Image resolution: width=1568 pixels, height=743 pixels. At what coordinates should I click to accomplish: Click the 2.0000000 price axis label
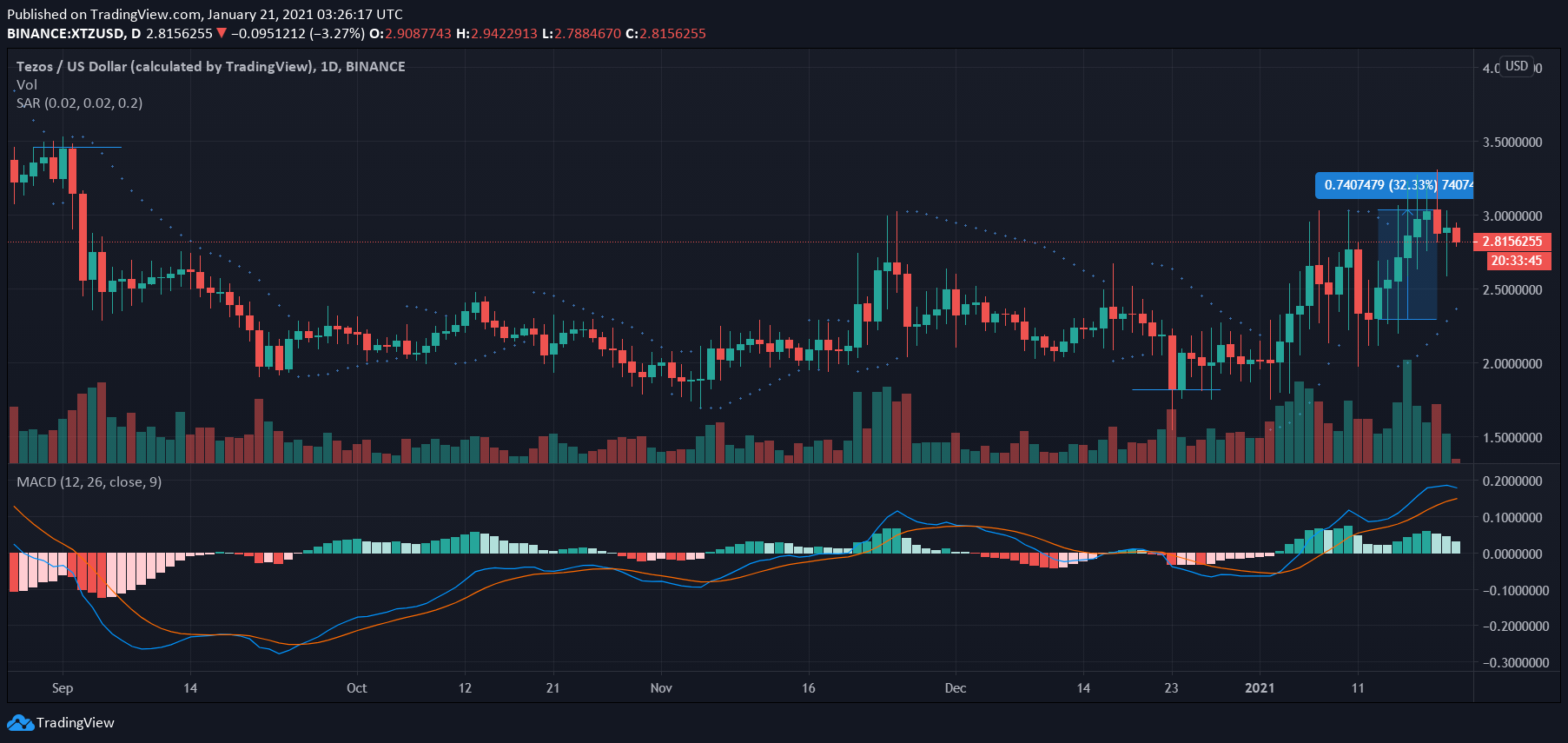1512,363
